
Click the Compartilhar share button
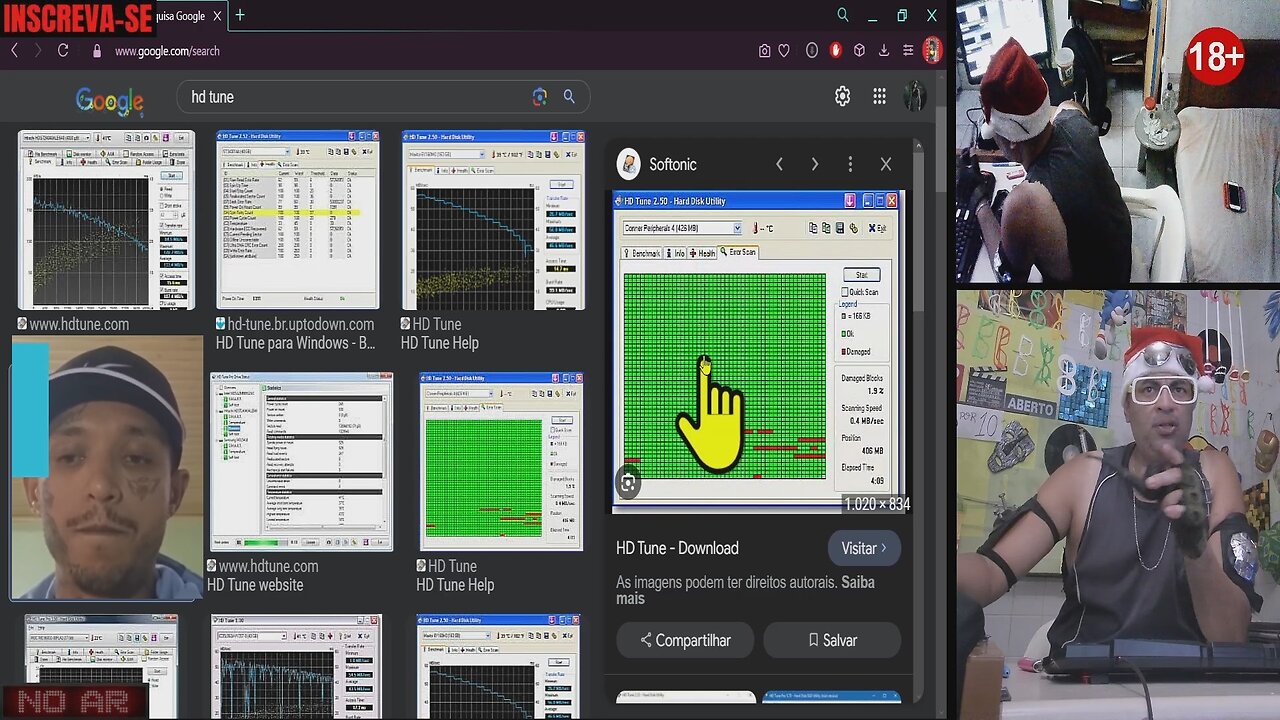coord(685,640)
